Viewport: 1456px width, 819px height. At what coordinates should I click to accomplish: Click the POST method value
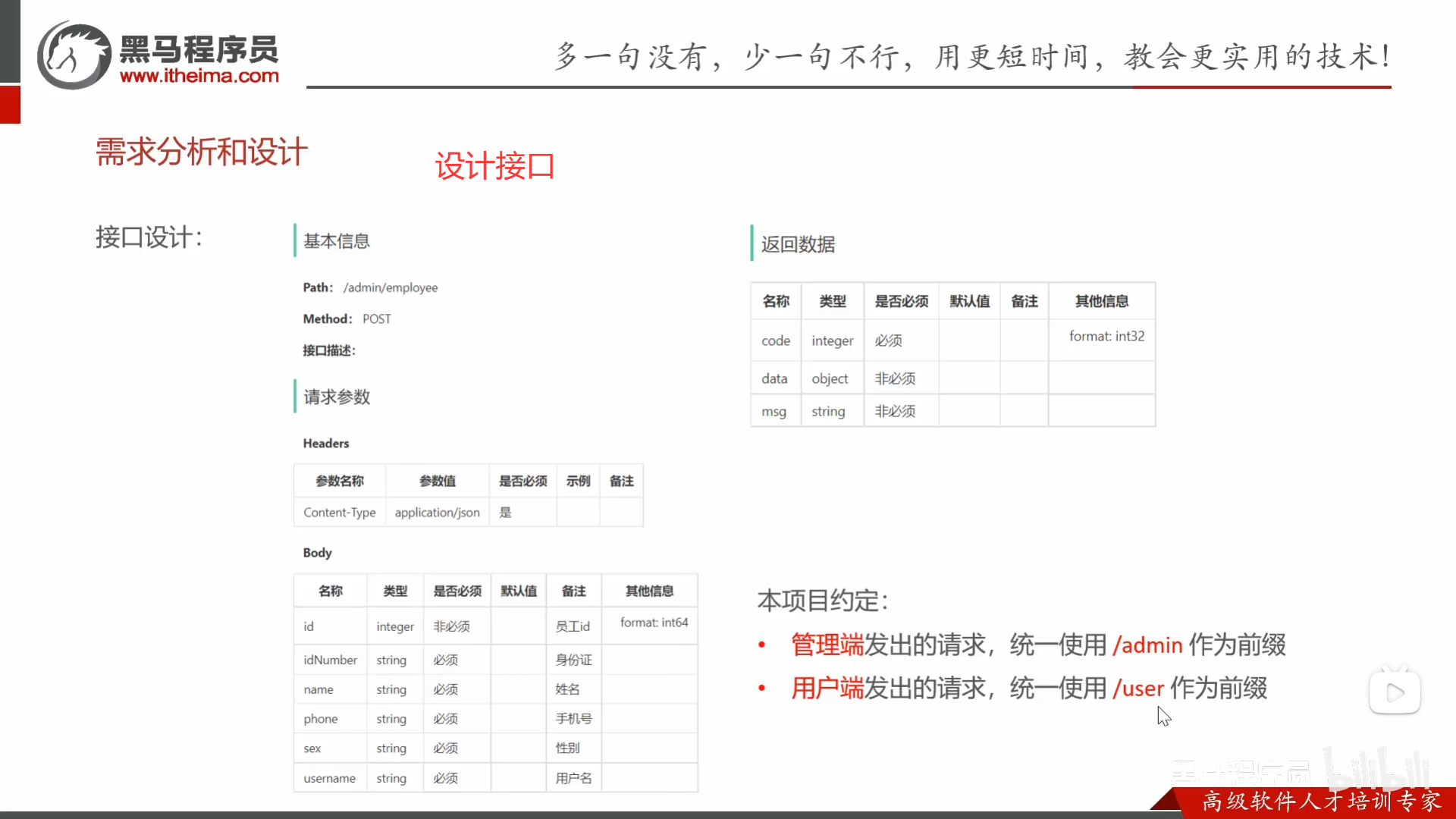click(377, 318)
